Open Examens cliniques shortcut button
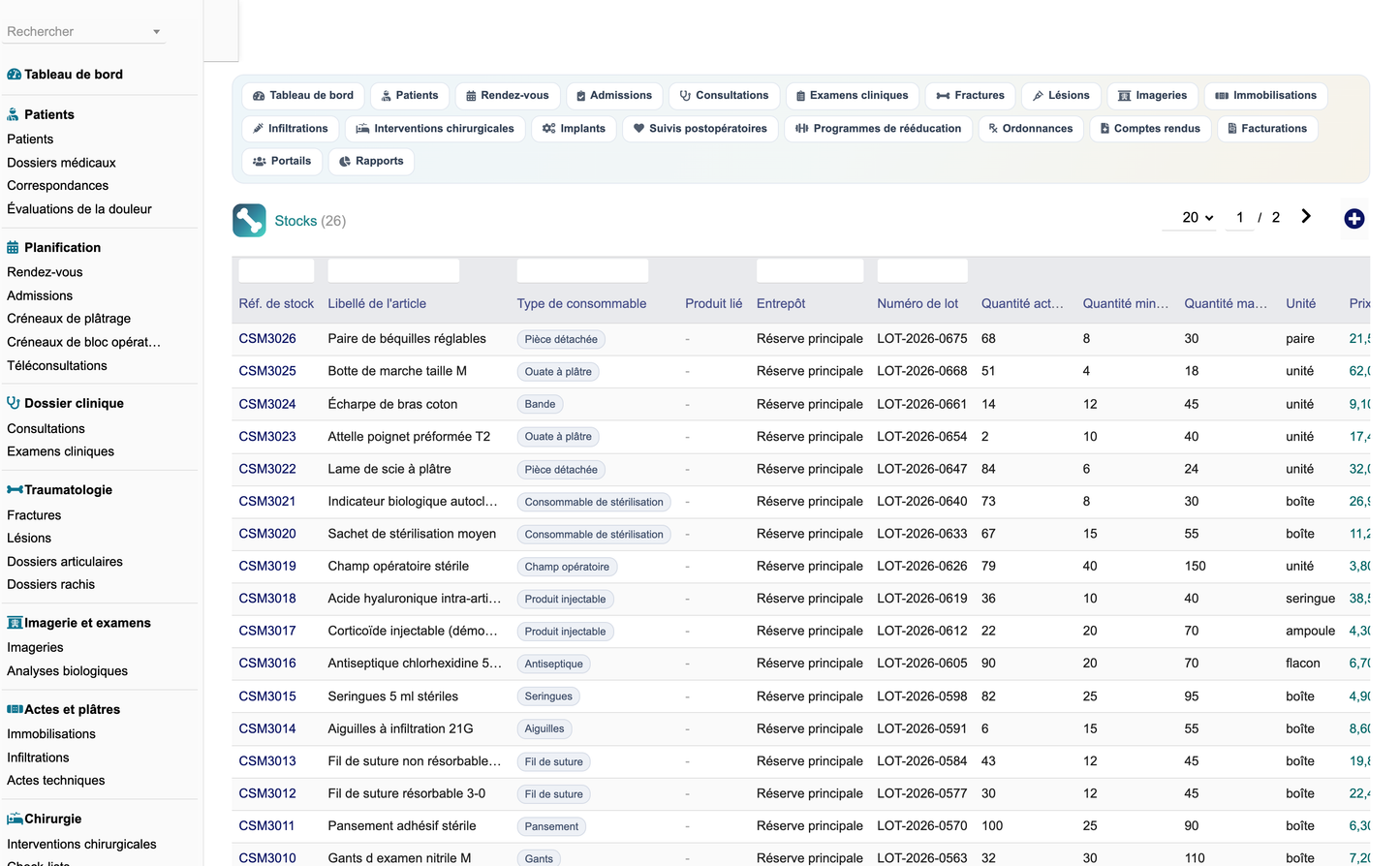Screen dimensions: 1400x866 [x=853, y=96]
